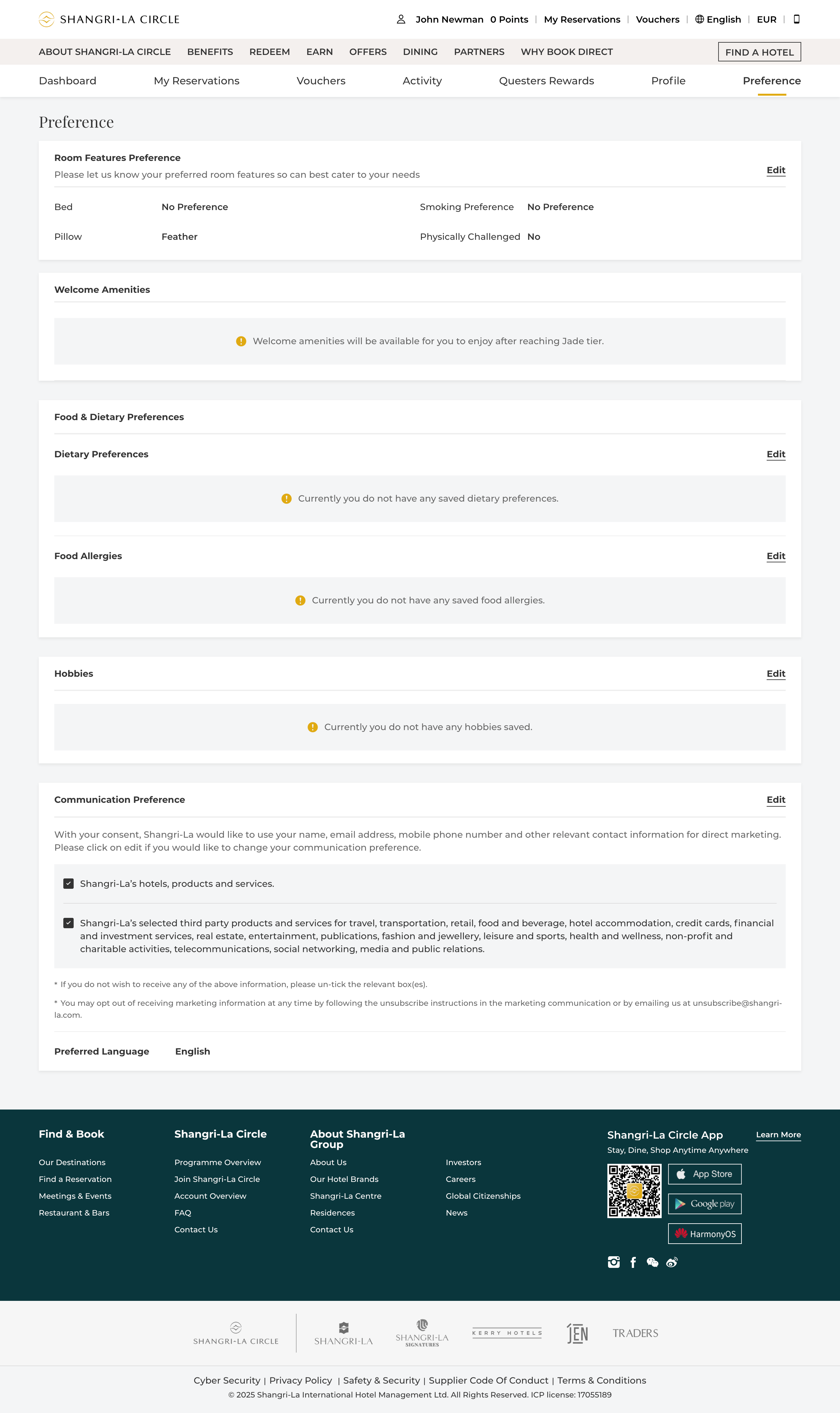Open the Instagram social icon

[614, 1262]
